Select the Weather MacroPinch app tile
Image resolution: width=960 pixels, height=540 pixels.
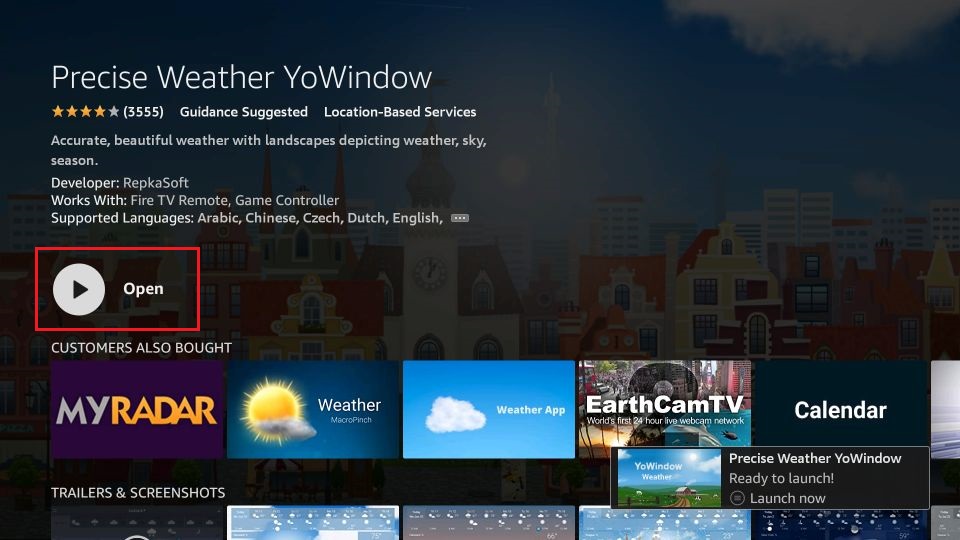pos(313,409)
